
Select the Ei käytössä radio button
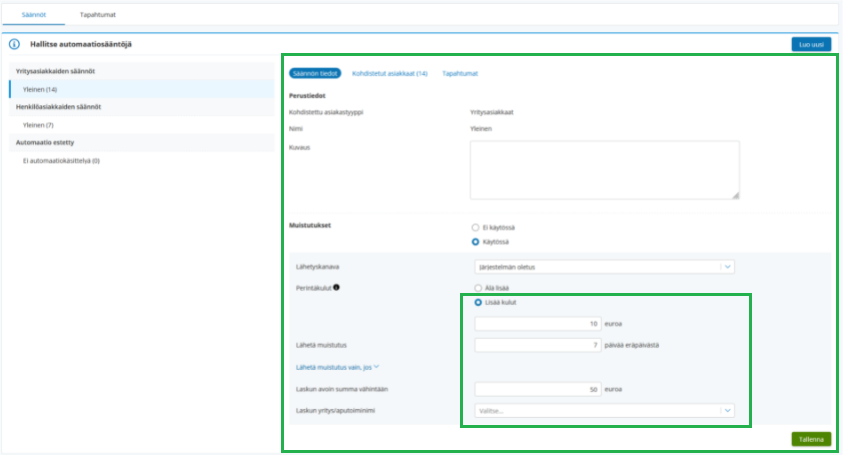pyautogui.click(x=475, y=228)
